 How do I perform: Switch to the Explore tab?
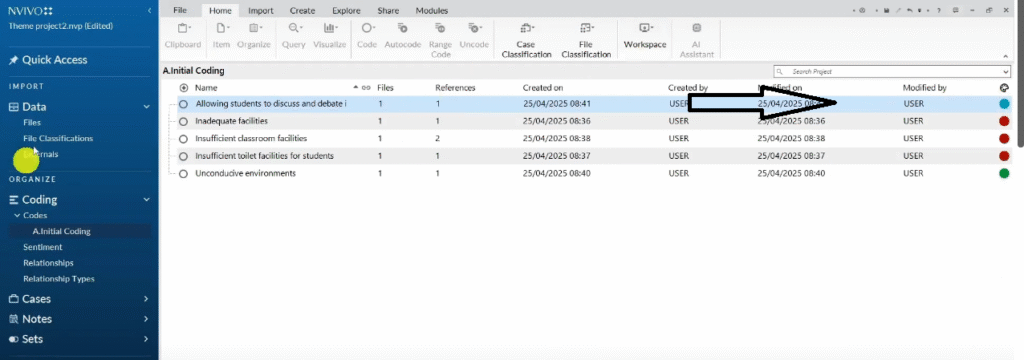(x=346, y=10)
